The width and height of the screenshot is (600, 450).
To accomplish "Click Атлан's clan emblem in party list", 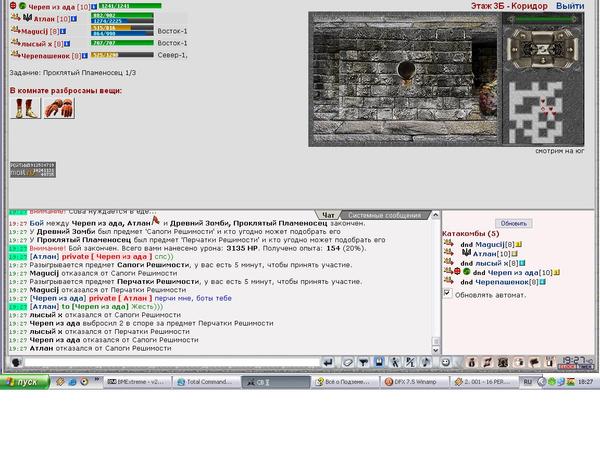I will coord(27,18).
